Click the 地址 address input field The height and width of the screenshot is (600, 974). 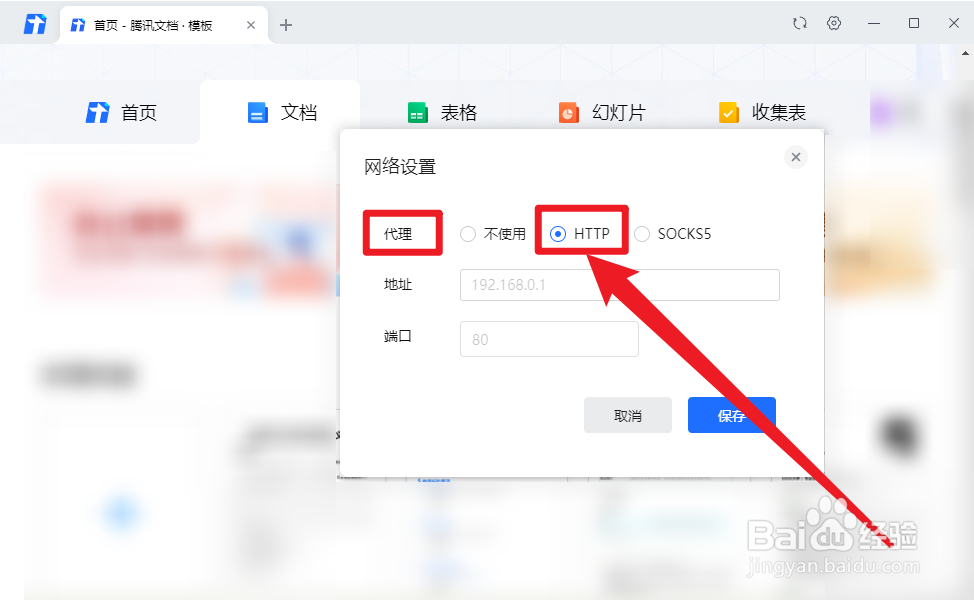(619, 285)
